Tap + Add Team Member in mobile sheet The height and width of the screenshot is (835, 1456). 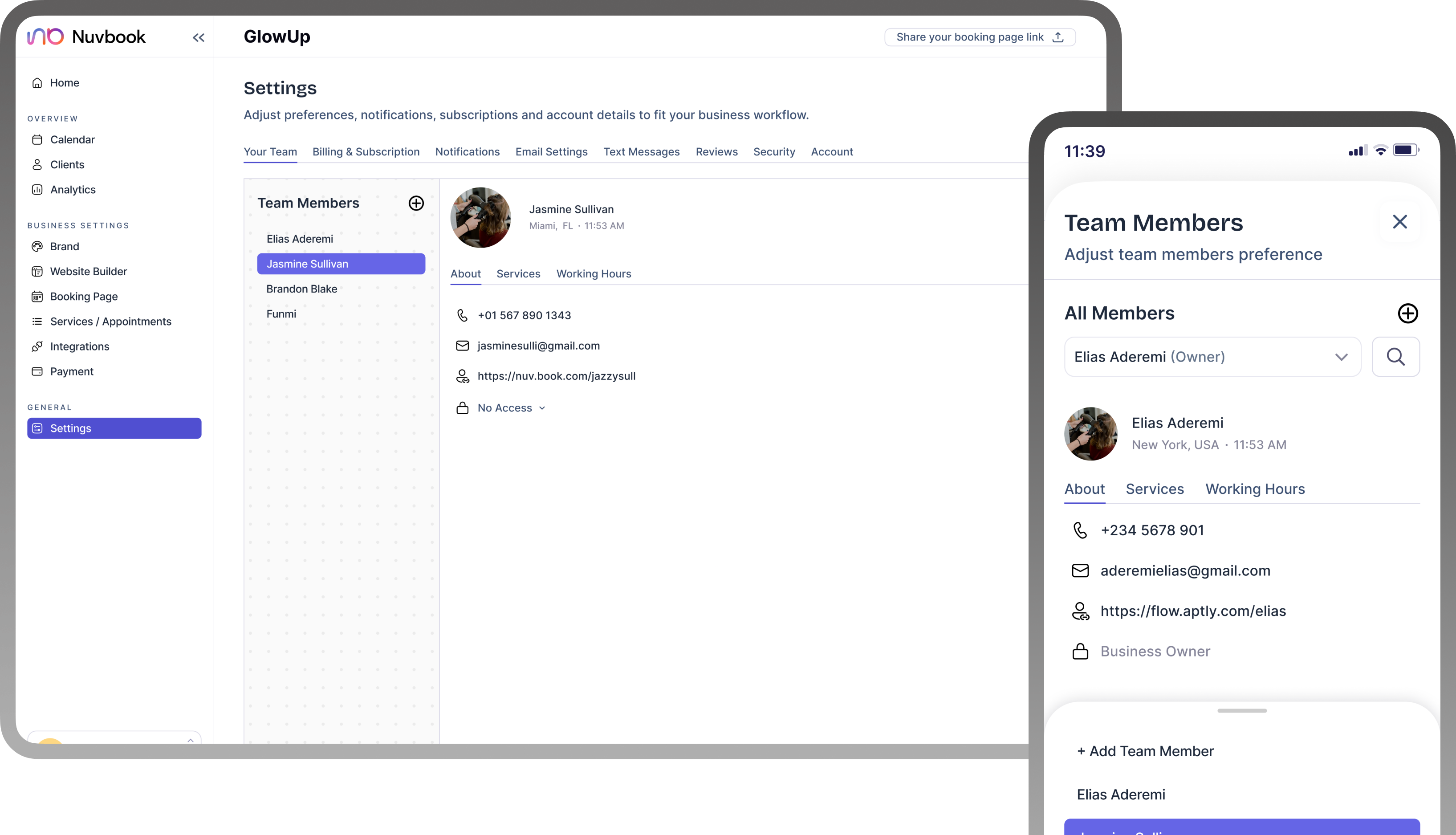pyautogui.click(x=1145, y=751)
